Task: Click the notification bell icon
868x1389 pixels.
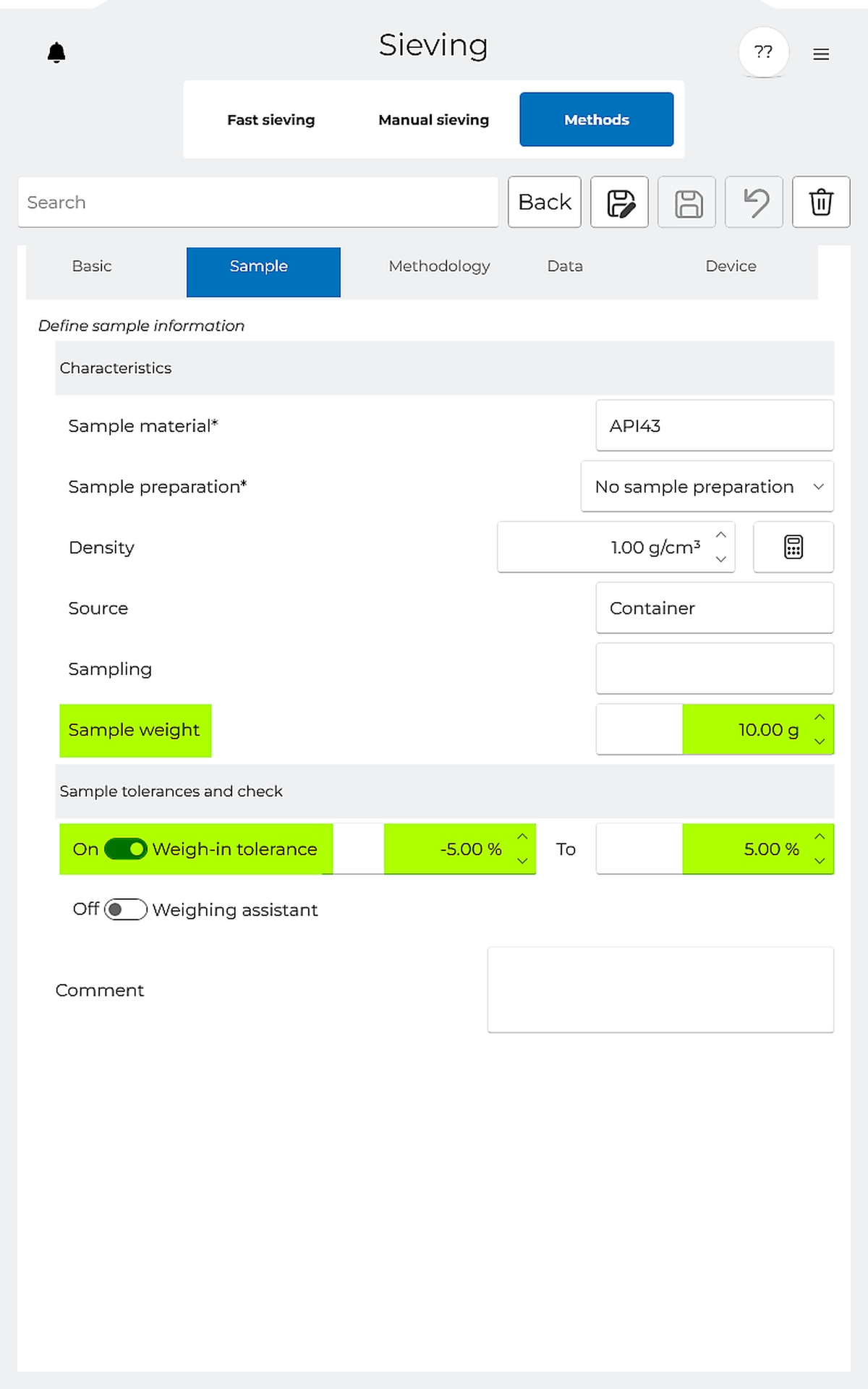Action: pos(56,53)
